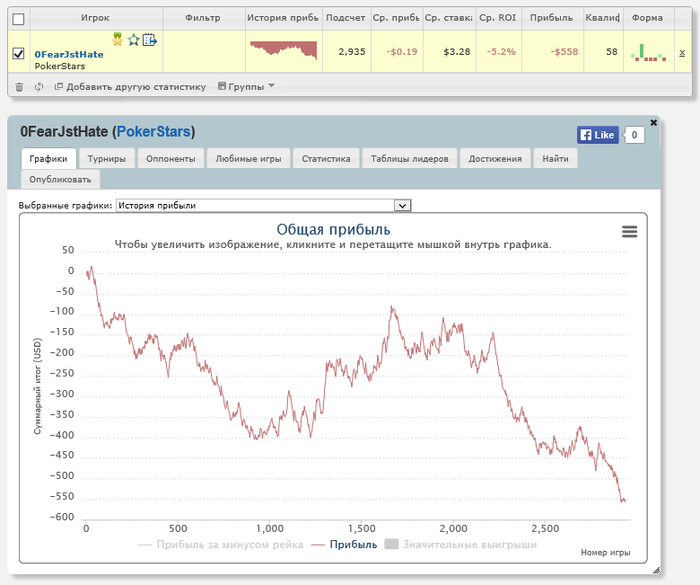Toggle the Прибыль legend series
Screen dimensions: 700x585
(x=344, y=544)
